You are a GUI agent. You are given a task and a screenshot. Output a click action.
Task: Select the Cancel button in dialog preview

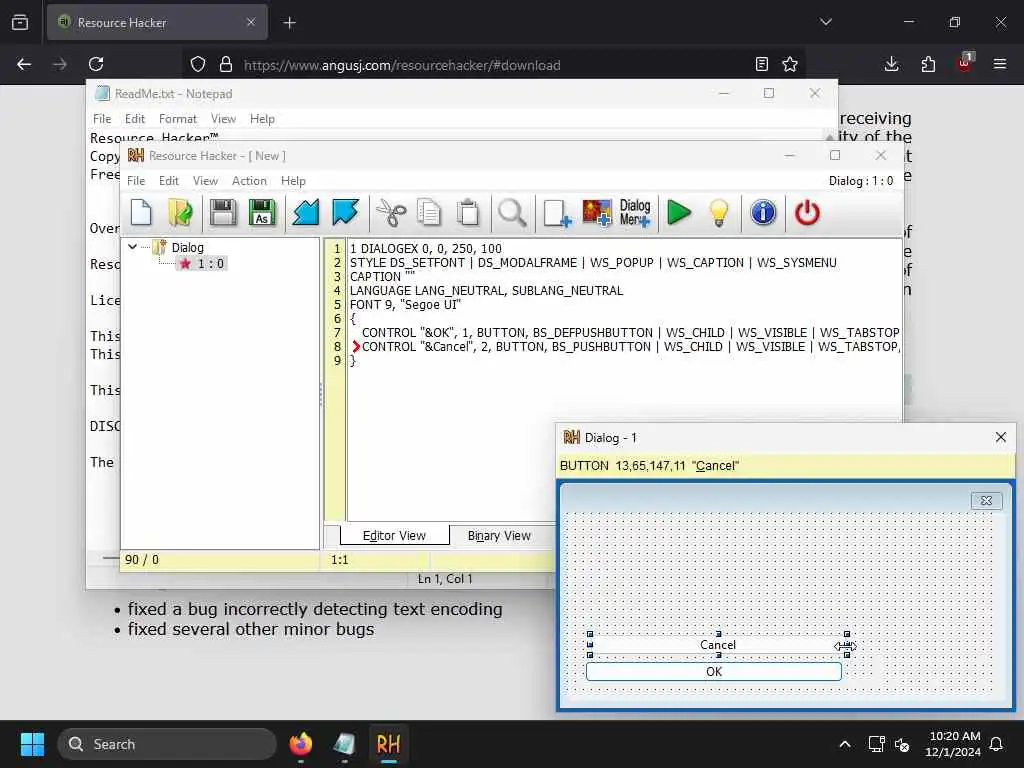pyautogui.click(x=718, y=645)
